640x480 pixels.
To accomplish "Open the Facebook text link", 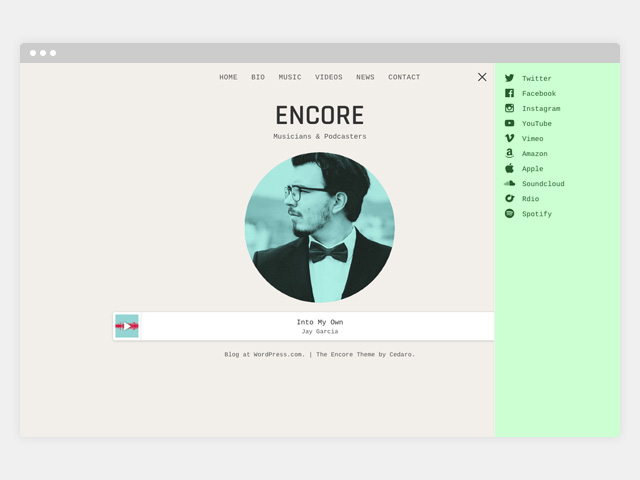I will point(539,93).
